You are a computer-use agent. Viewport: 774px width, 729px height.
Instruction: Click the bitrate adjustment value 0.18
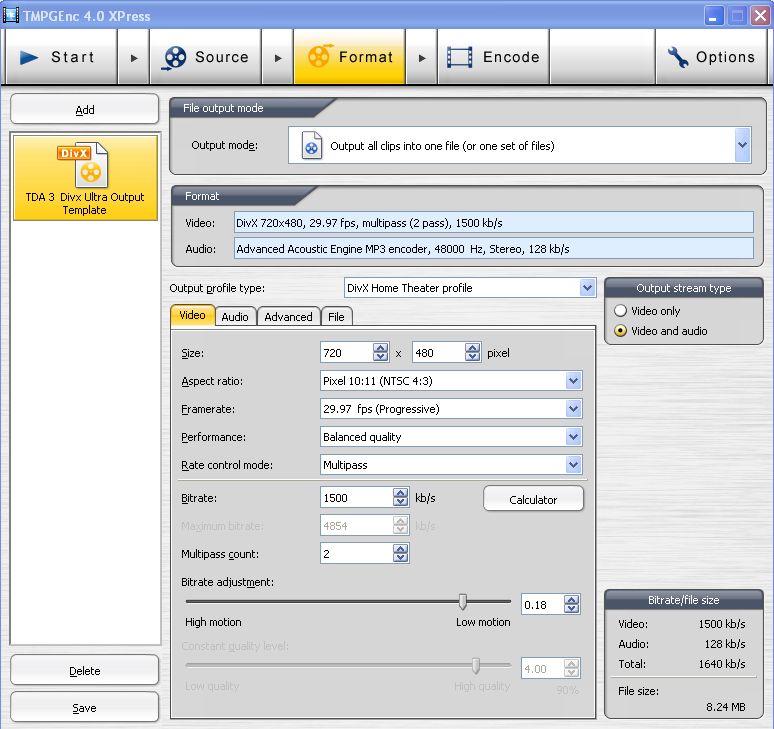click(542, 605)
